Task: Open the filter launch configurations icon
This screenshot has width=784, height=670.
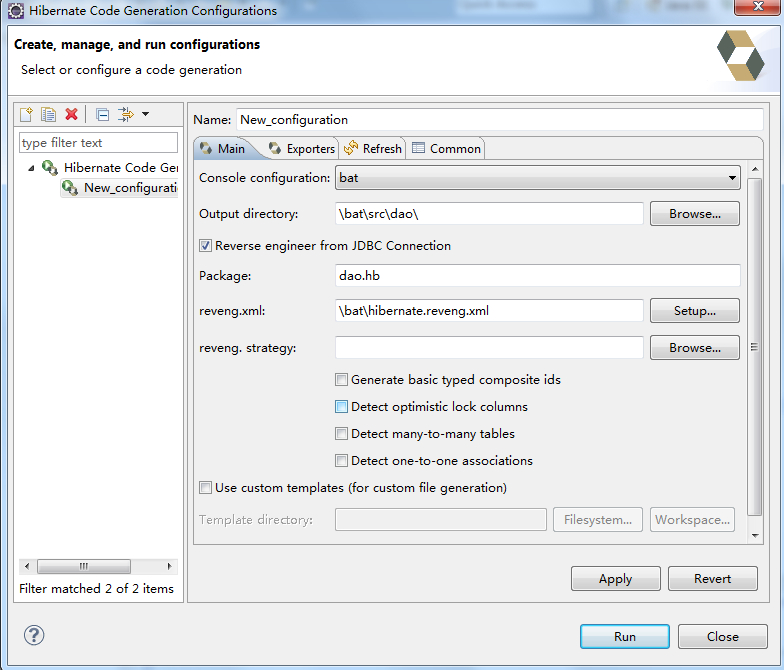Action: coord(126,114)
